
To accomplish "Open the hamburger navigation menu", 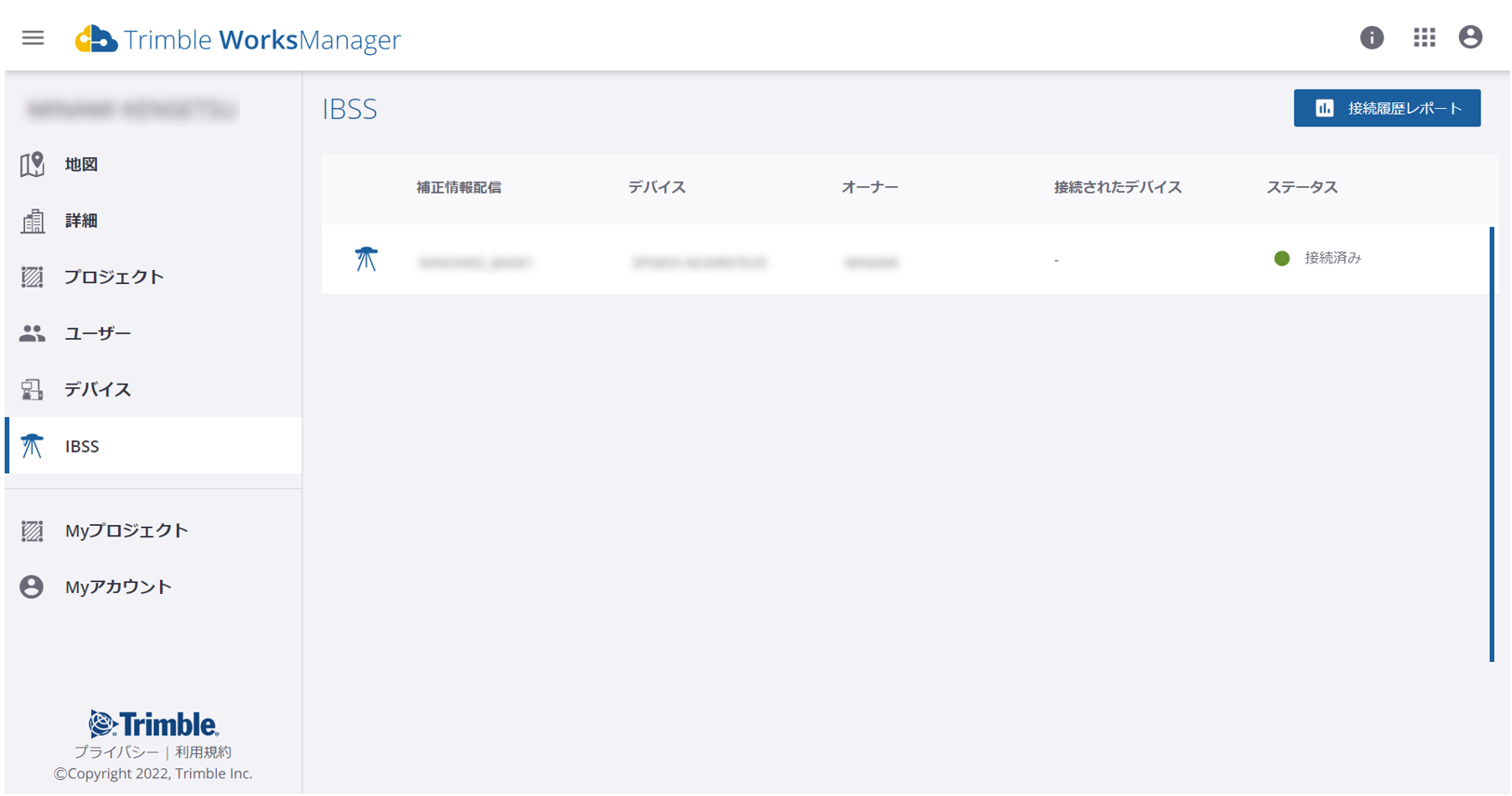I will tap(33, 38).
